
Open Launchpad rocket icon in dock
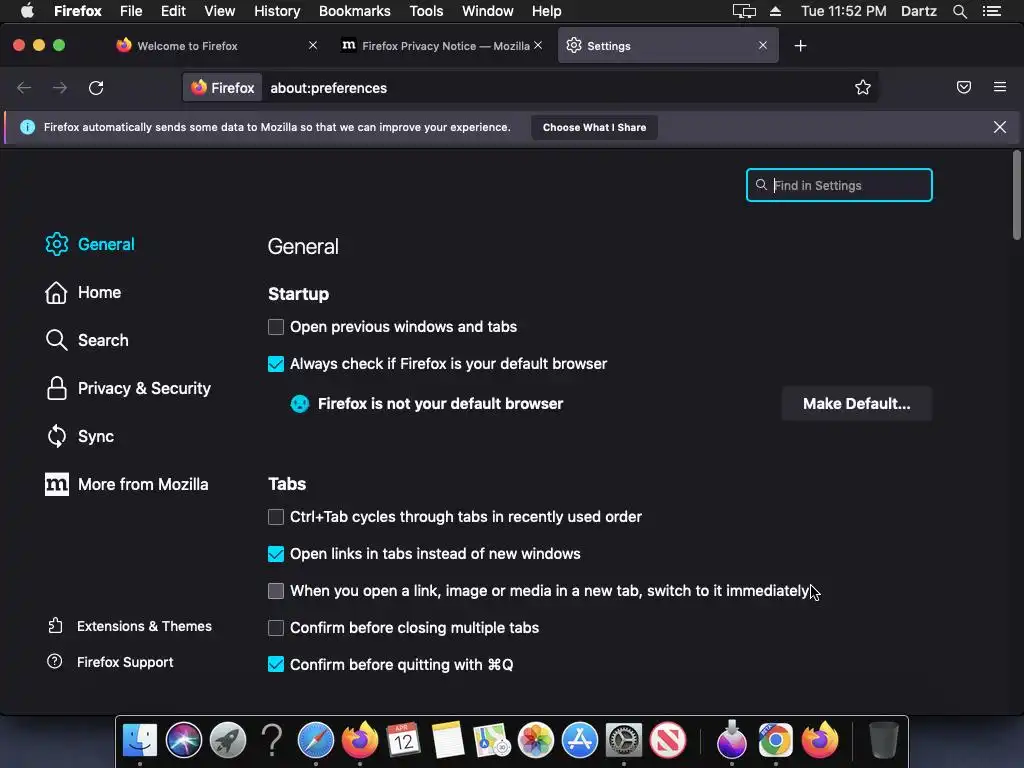(228, 740)
